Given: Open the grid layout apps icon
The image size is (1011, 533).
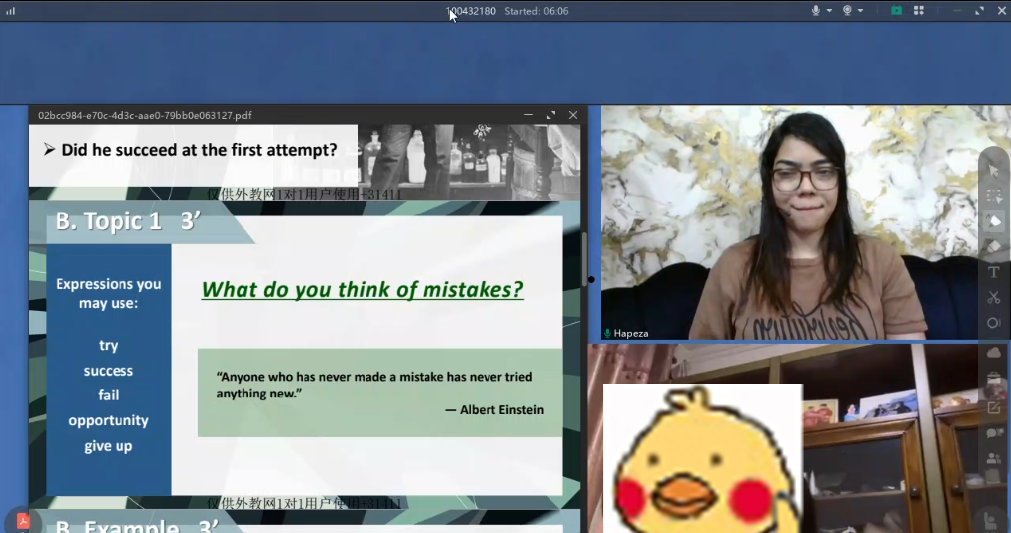Looking at the screenshot, I should point(919,10).
